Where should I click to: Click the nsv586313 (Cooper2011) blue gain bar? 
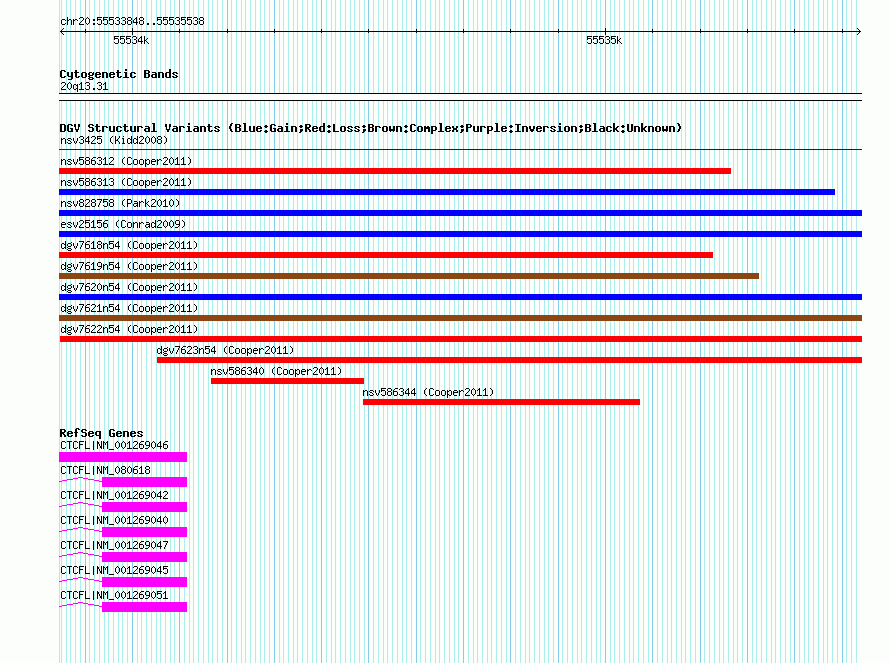click(x=447, y=192)
